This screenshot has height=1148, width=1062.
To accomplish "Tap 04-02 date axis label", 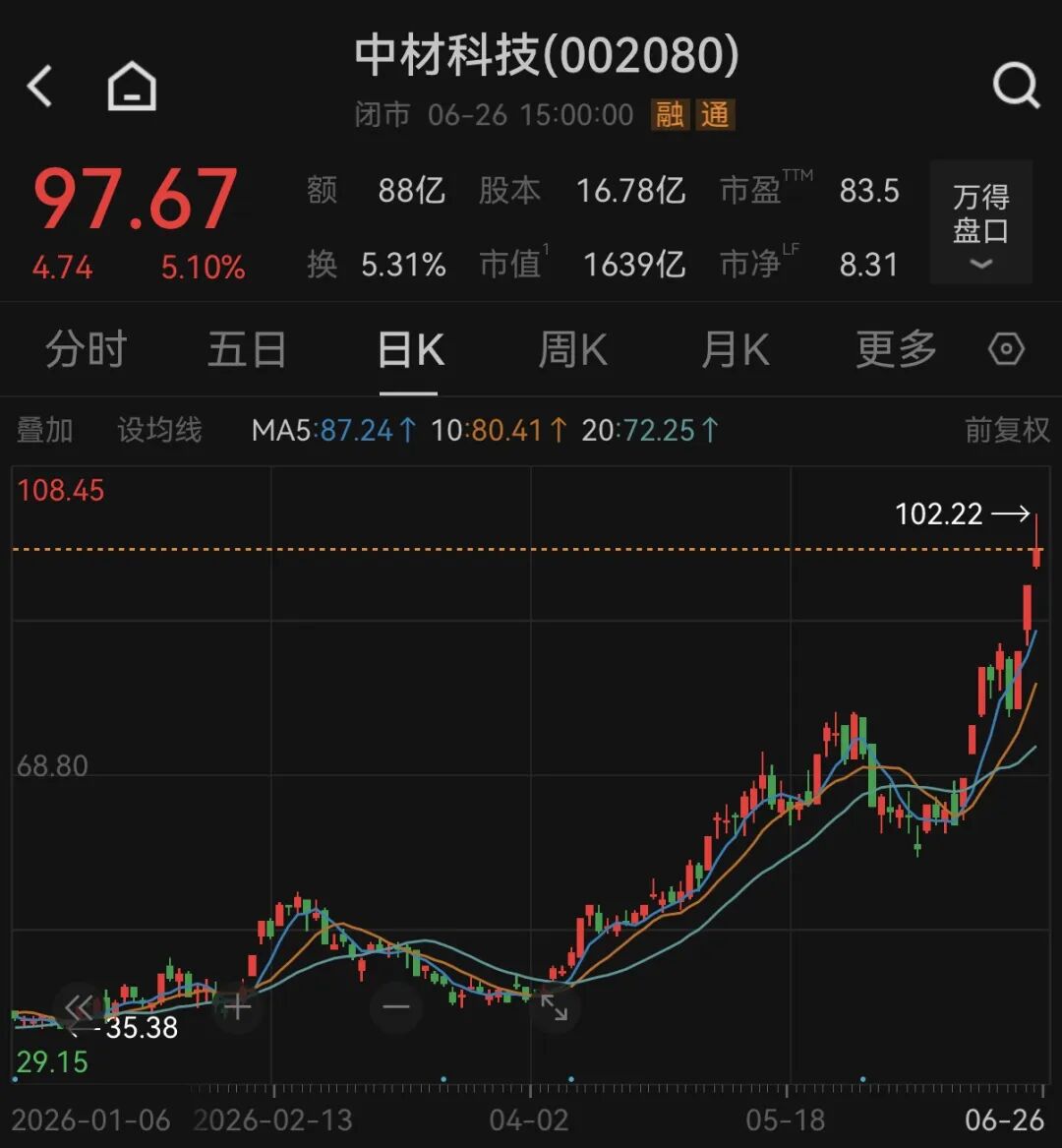I will pyautogui.click(x=528, y=1120).
